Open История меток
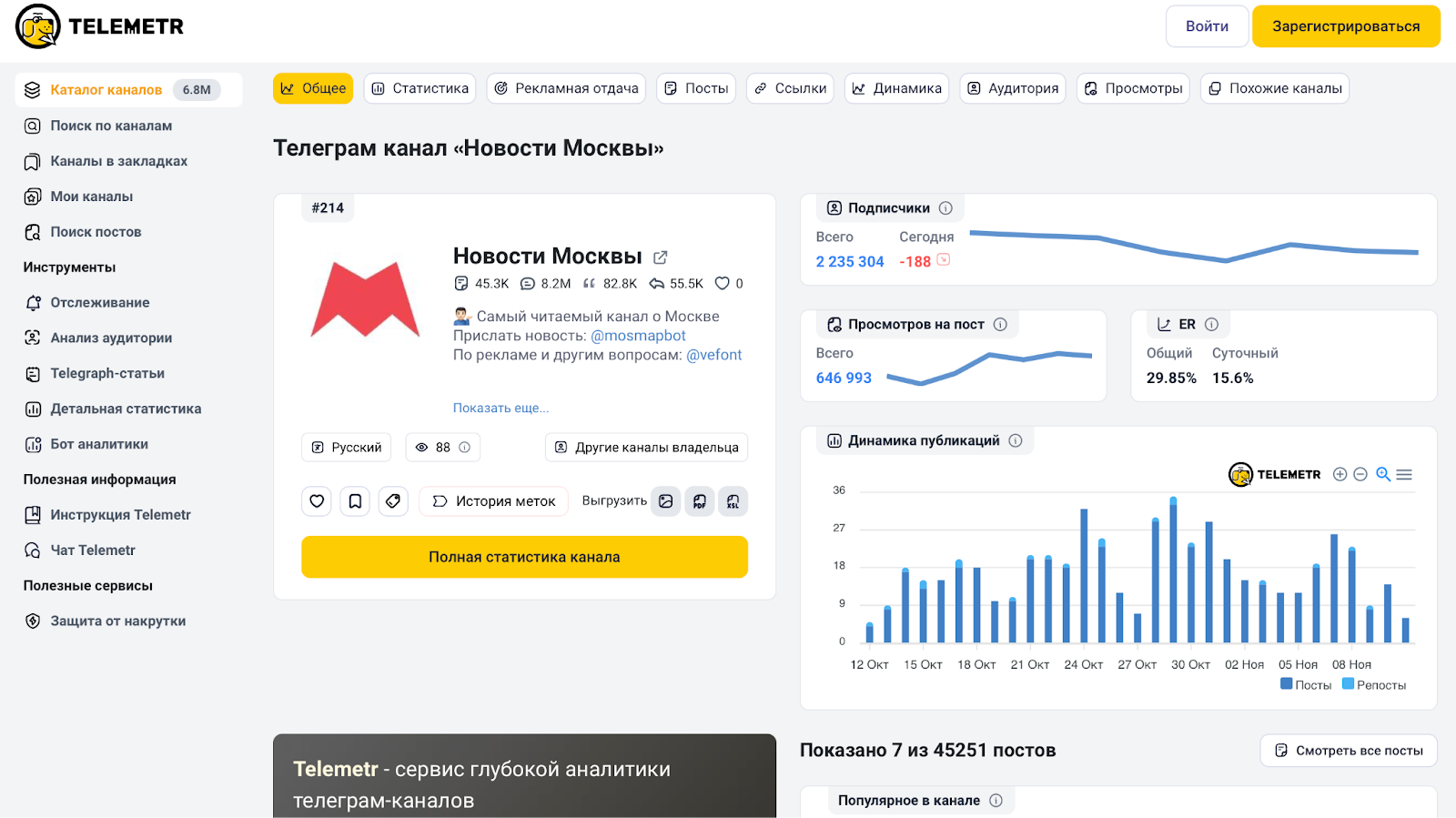Screen dimensions: 1456x818 coord(493,501)
